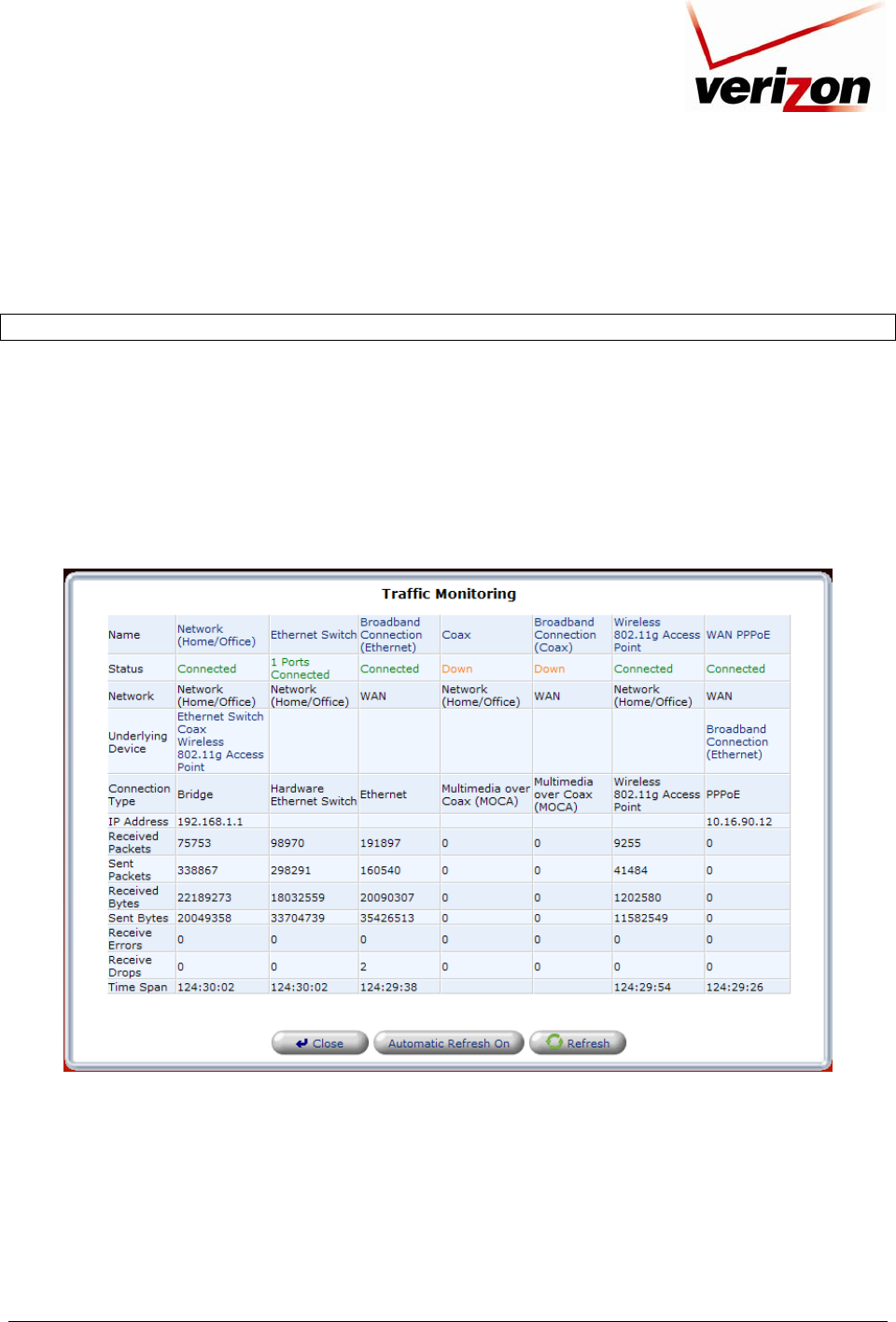
Task: Select the '1 Ports Connected' status
Action: [x=300, y=668]
